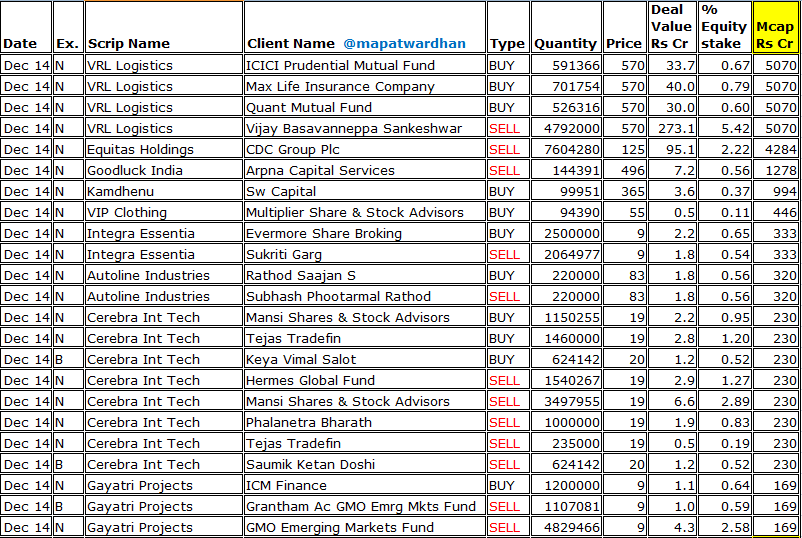Click quantity 4829466 cell

point(566,527)
